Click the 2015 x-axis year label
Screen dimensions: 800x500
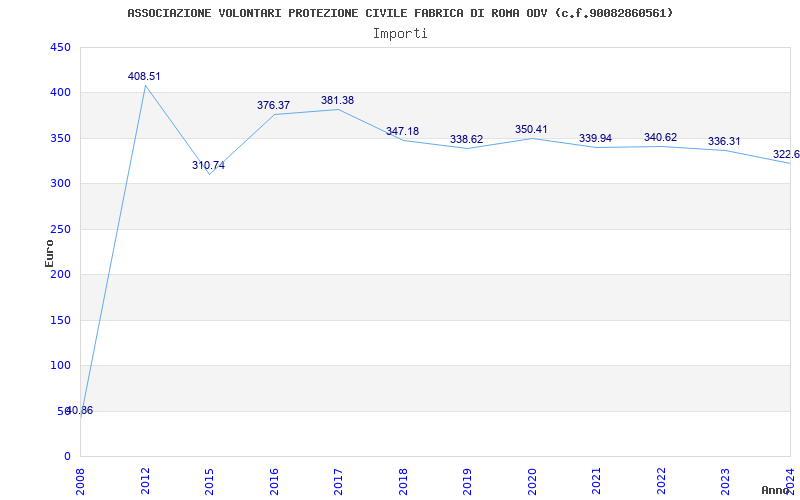coord(210,480)
